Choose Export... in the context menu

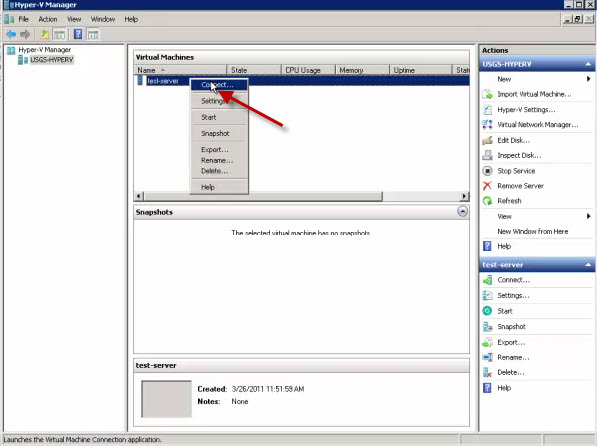coord(219,150)
